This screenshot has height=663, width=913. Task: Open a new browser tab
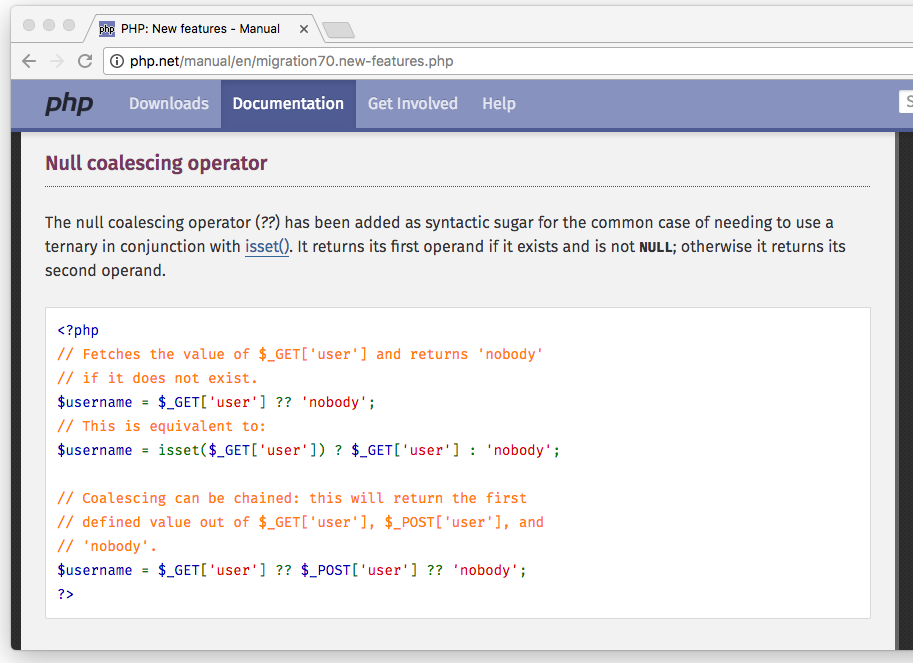tap(338, 30)
